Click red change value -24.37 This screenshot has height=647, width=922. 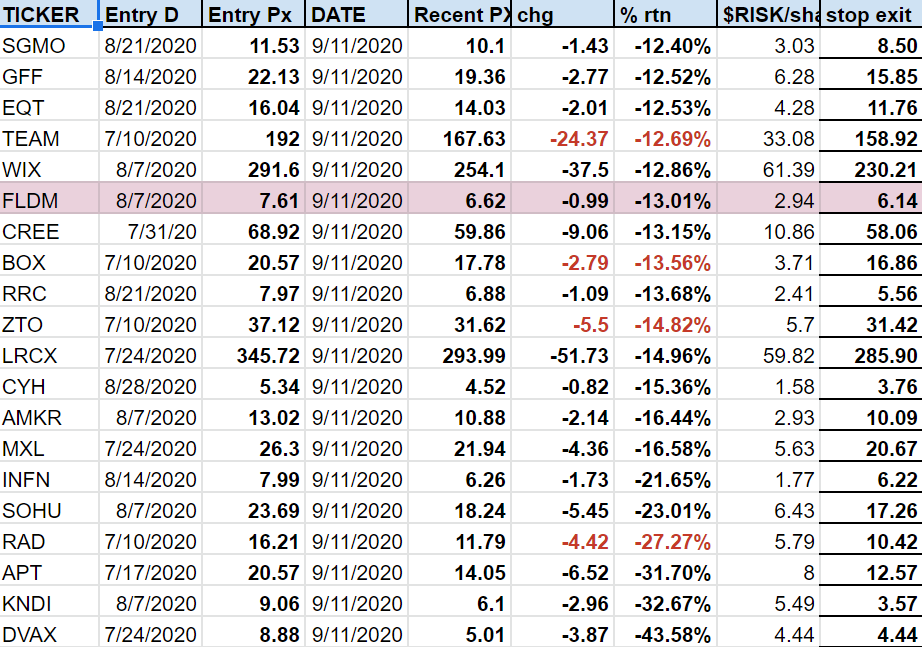(579, 139)
